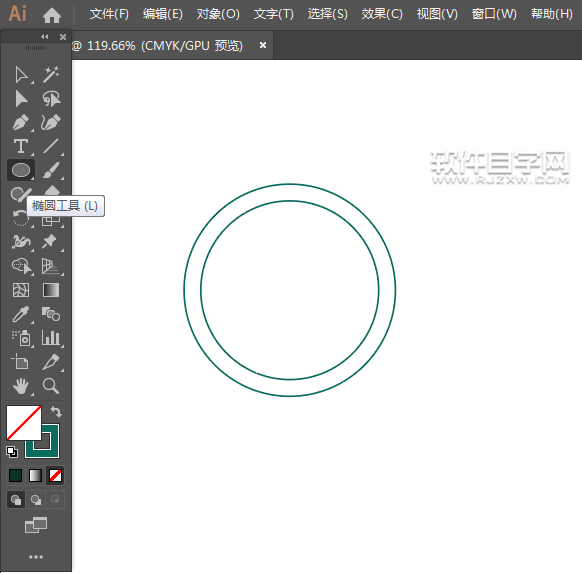This screenshot has width=582, height=573.
Task: Collapse the tools panel with double arrows
Action: point(45,37)
